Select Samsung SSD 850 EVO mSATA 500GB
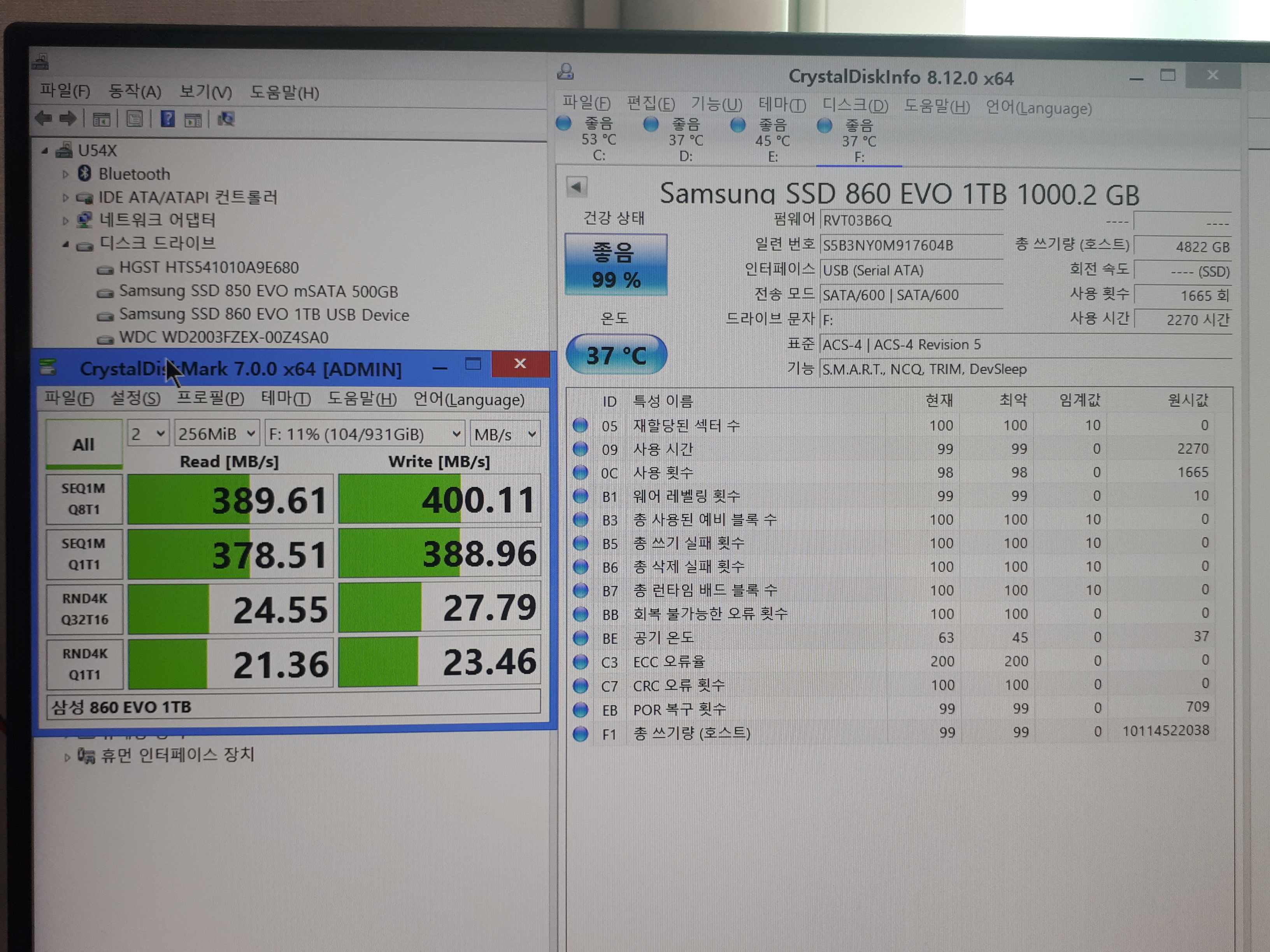This screenshot has height=952, width=1270. (258, 292)
